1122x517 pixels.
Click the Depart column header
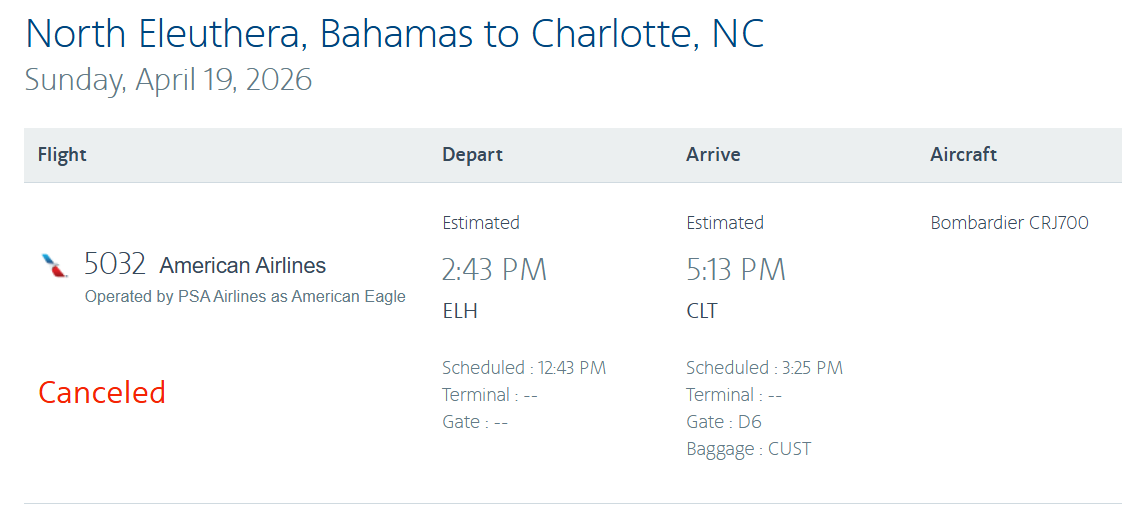click(x=472, y=155)
